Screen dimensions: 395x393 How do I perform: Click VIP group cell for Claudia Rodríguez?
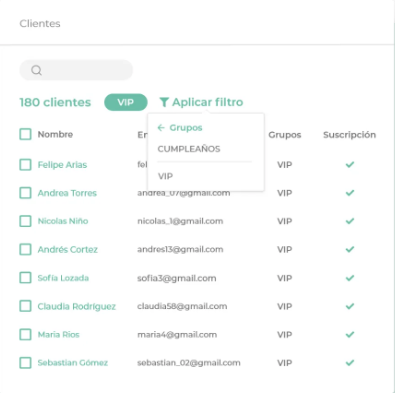[284, 306]
